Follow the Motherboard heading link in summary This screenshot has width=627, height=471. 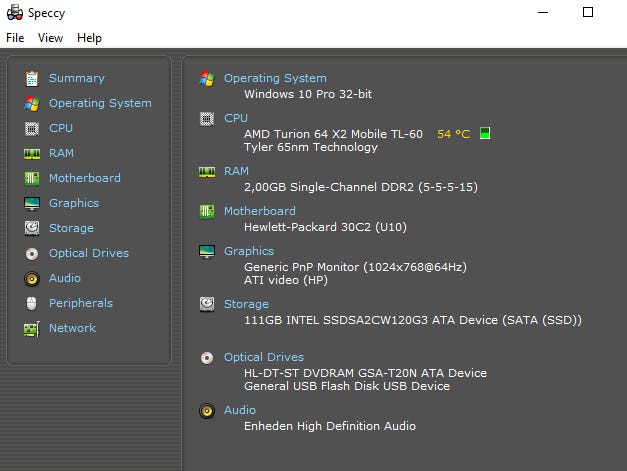click(x=259, y=211)
